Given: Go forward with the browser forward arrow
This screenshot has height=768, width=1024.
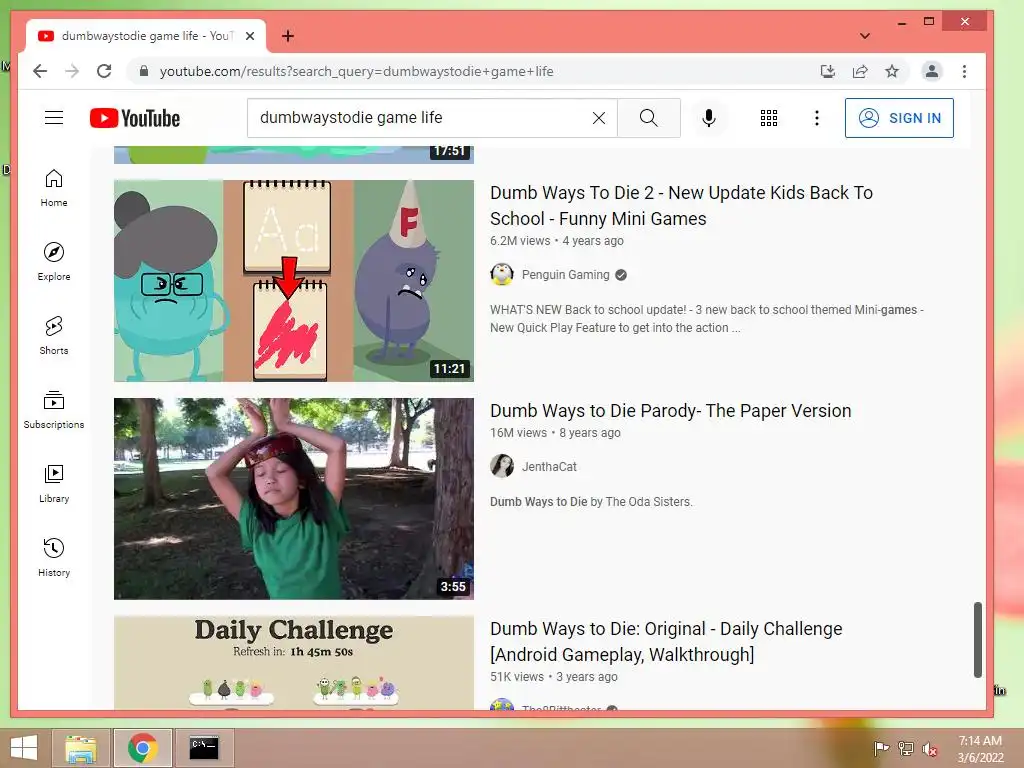Looking at the screenshot, I should [72, 71].
